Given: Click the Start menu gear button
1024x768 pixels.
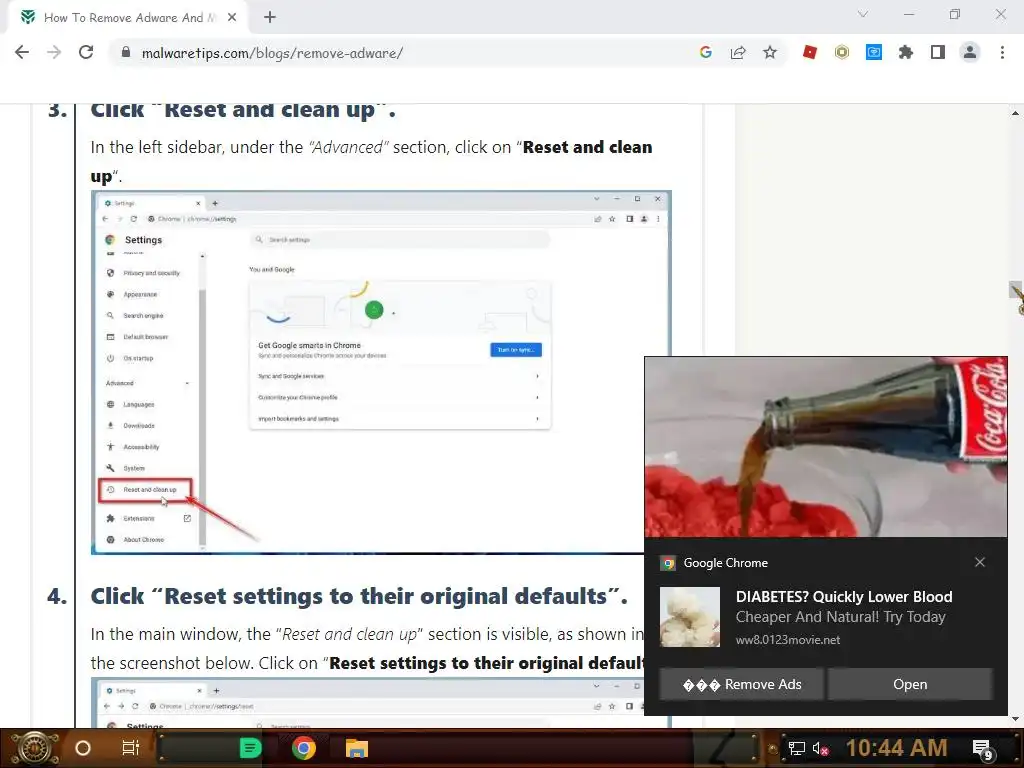Looking at the screenshot, I should [x=35, y=748].
